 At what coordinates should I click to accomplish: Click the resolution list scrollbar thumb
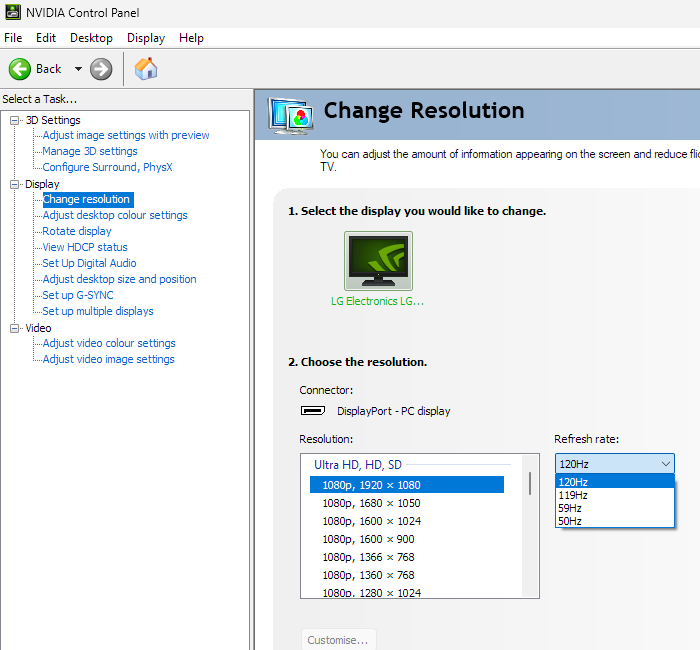[530, 483]
